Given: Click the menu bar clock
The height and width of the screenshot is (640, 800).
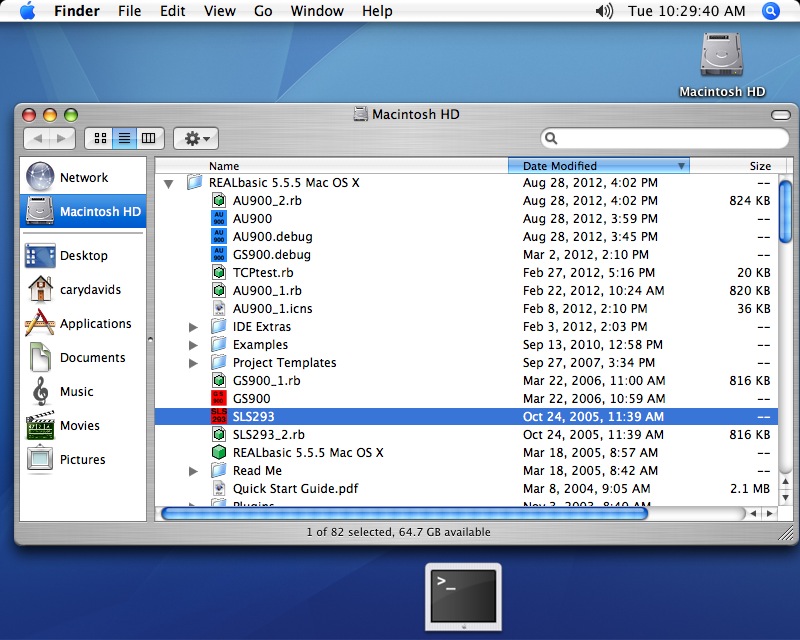Looking at the screenshot, I should [686, 11].
